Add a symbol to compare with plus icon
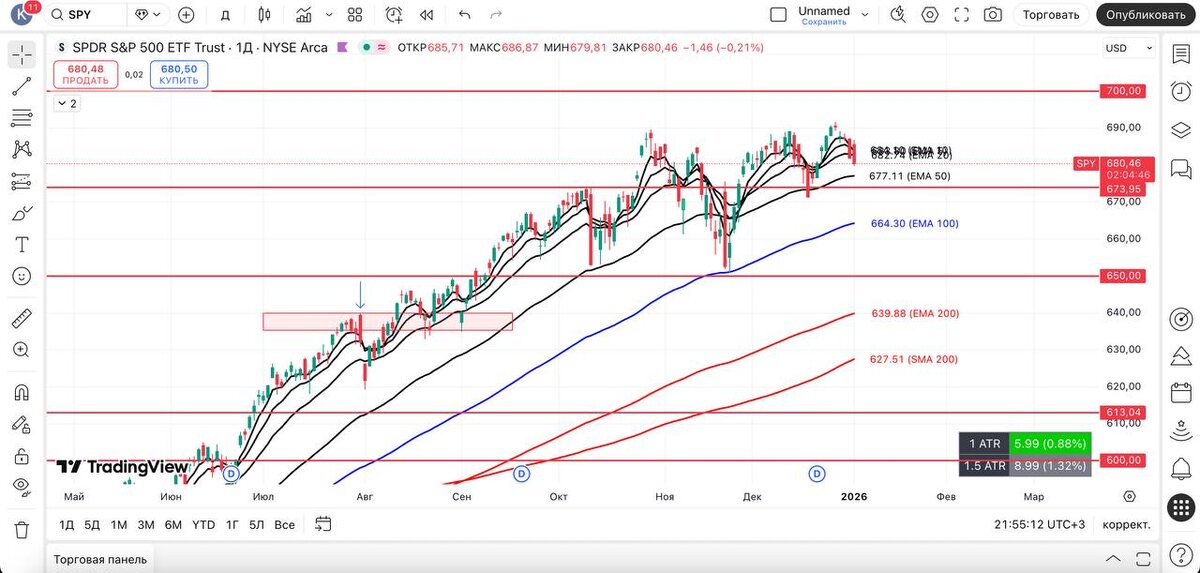1200x573 pixels. coord(186,15)
